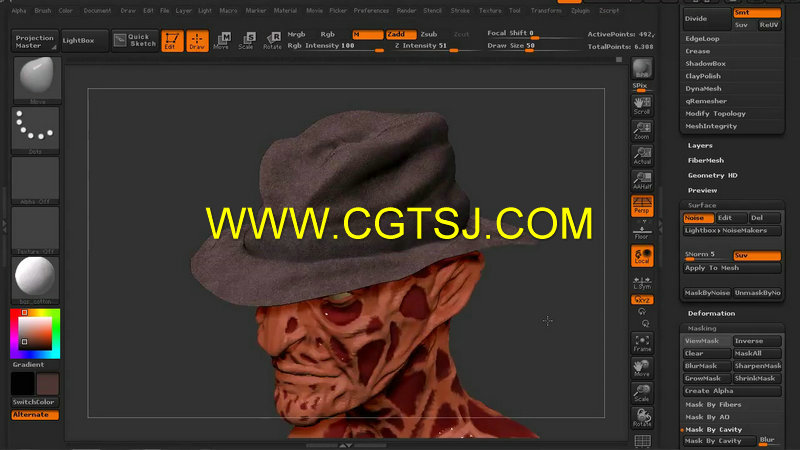Image resolution: width=800 pixels, height=450 pixels.
Task: Click Apply To Mesh button
Action: pyautogui.click(x=732, y=268)
